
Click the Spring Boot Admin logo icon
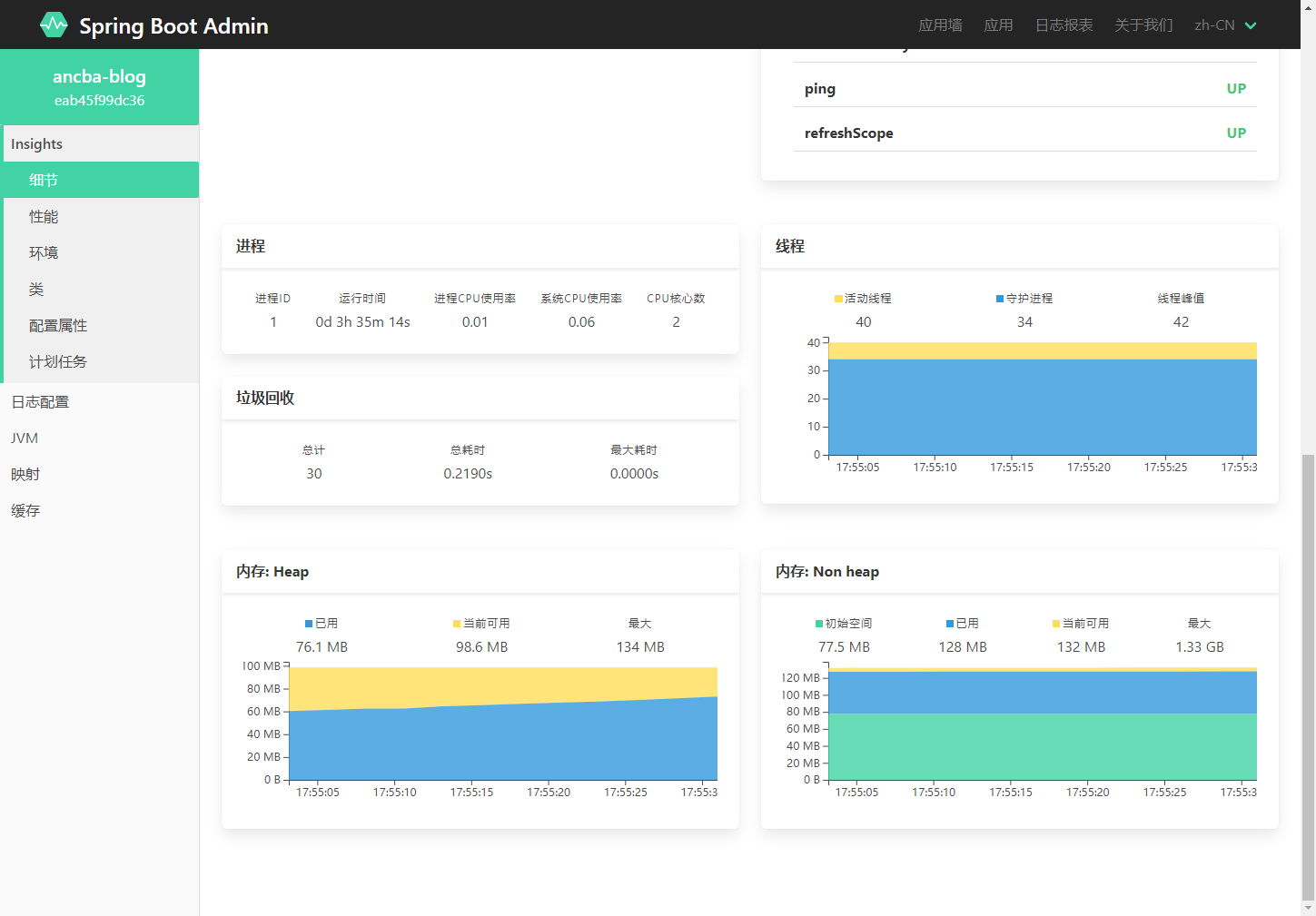pos(54,25)
